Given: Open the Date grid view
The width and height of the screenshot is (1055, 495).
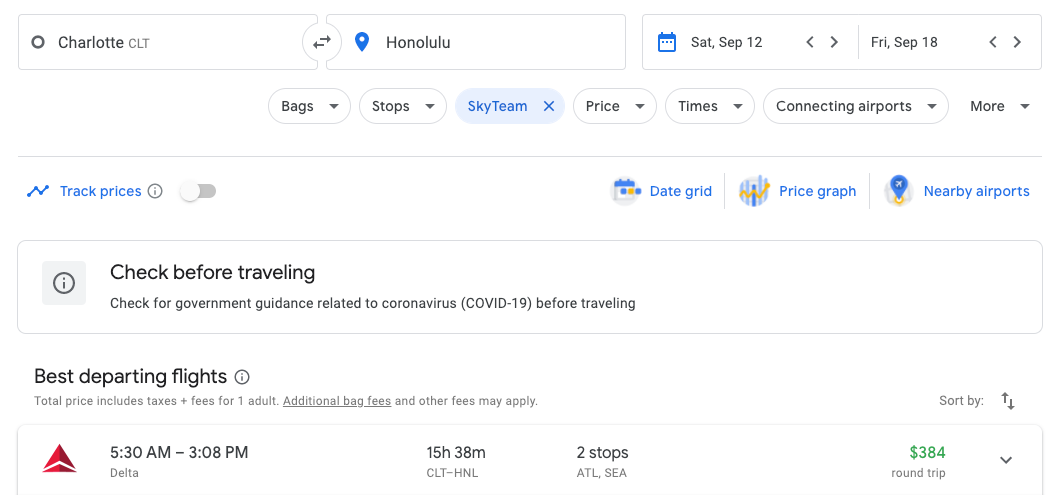Looking at the screenshot, I should (x=663, y=191).
